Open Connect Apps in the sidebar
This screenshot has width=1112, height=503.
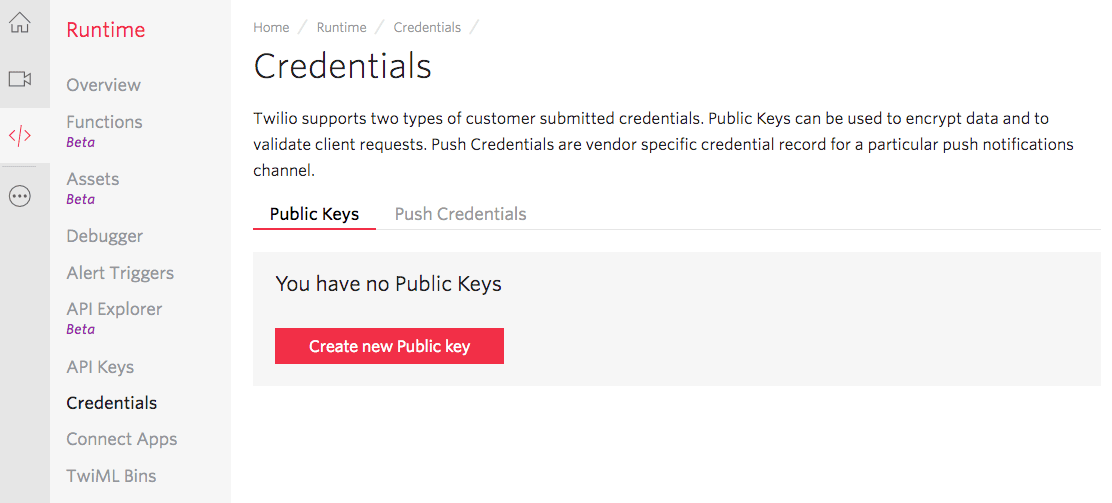[121, 439]
